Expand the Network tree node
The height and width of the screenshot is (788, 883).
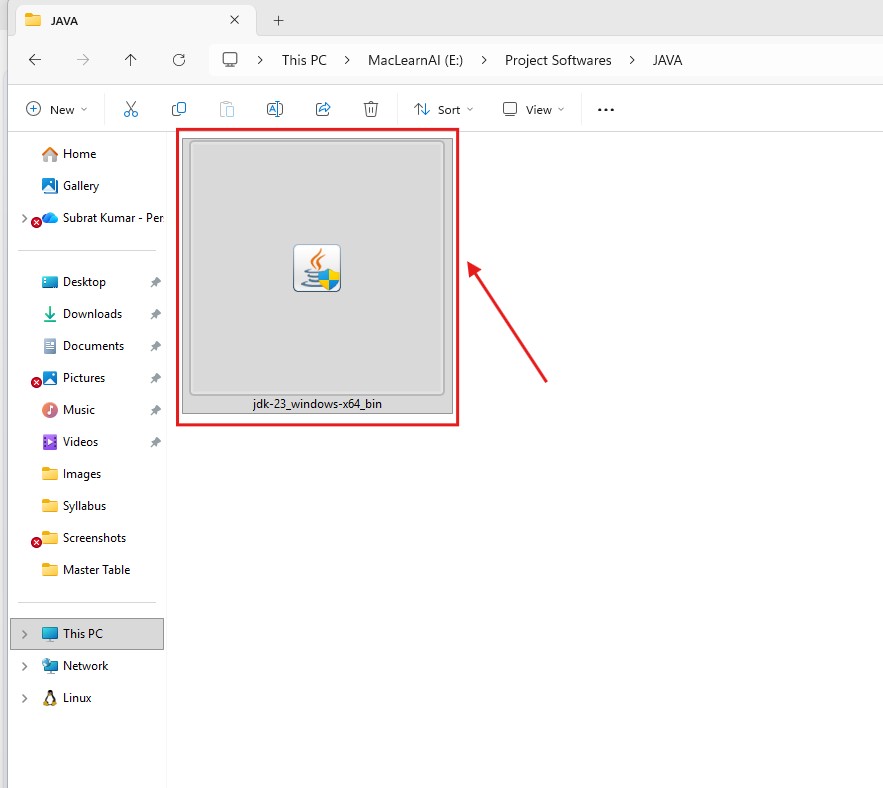[x=25, y=666]
